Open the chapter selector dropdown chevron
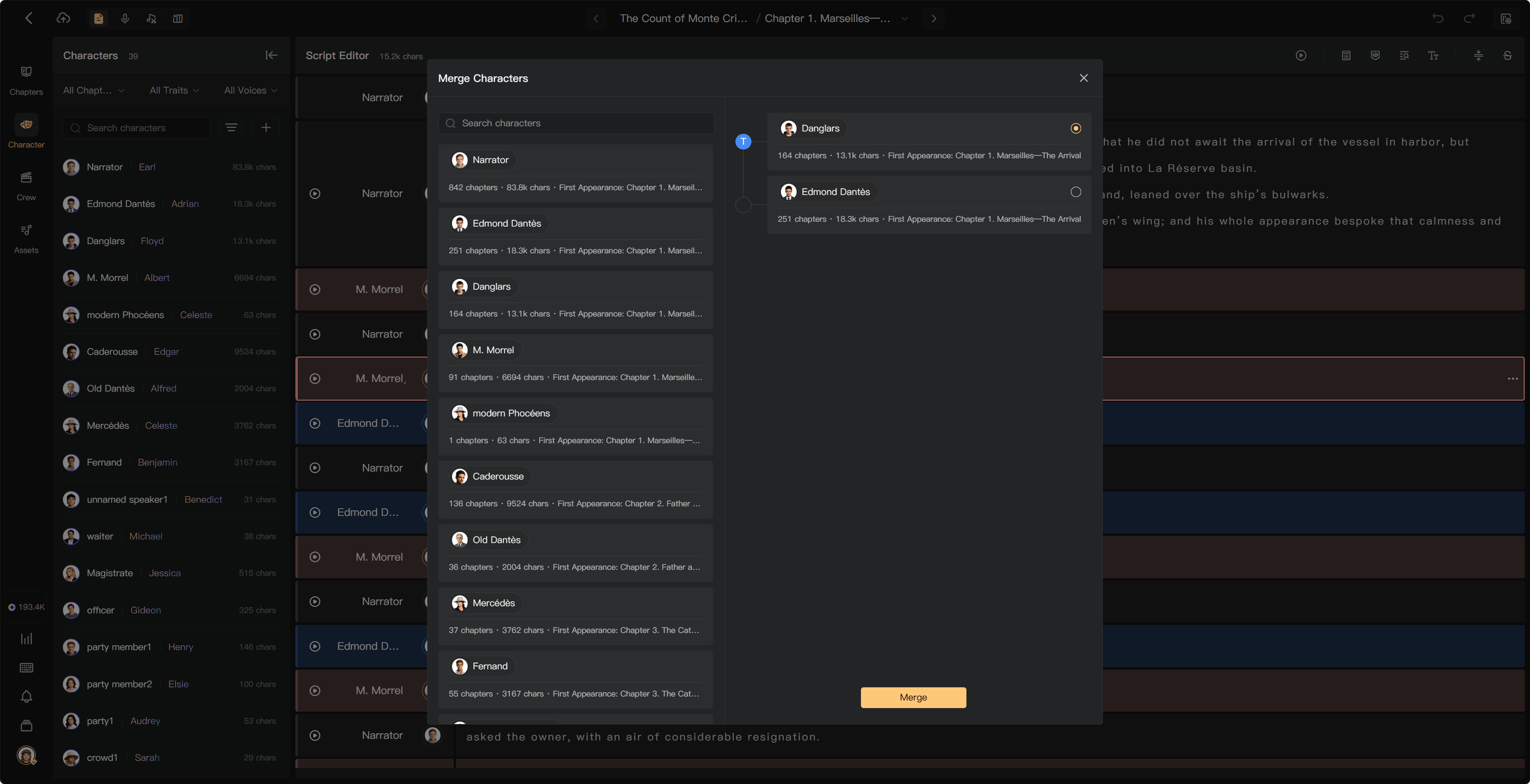 [904, 18]
